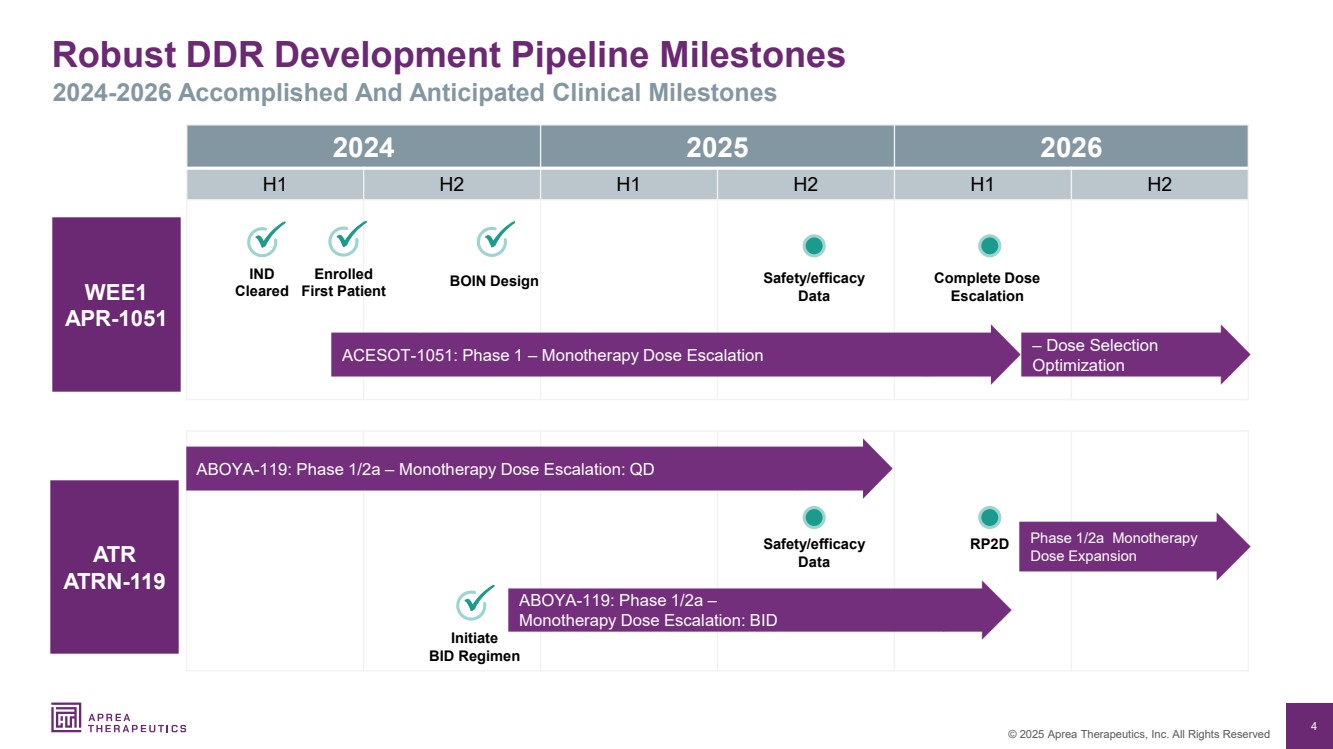Screen dimensions: 1333x749
Task: Click the Dose Selection Optimization arrow
Action: click(1120, 355)
